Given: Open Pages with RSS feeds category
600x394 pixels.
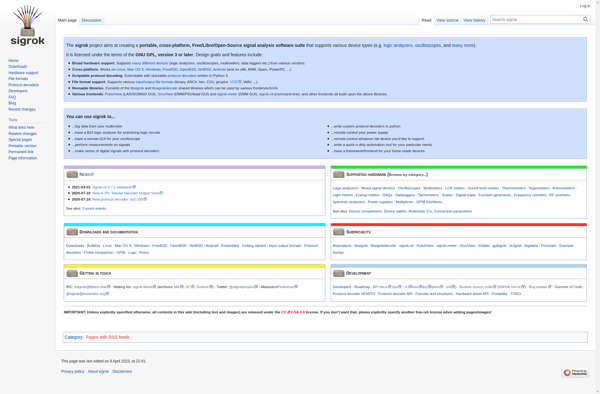Looking at the screenshot, I should pyautogui.click(x=108, y=337).
